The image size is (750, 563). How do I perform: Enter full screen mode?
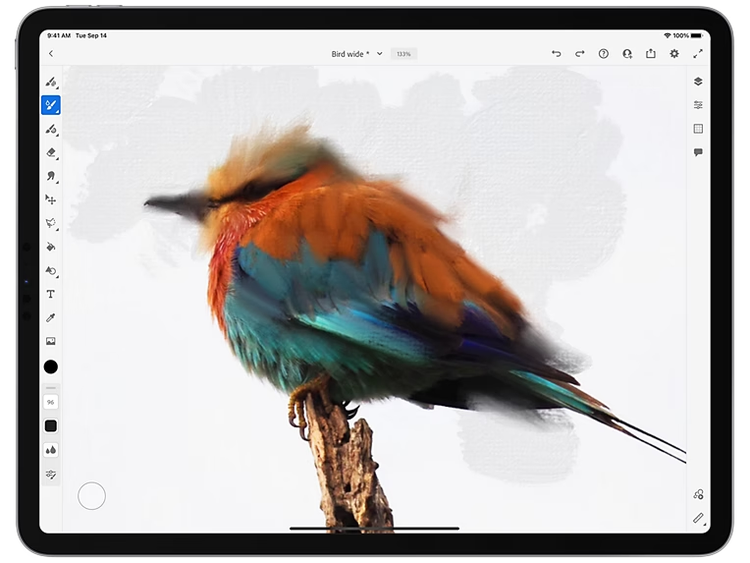[x=698, y=54]
